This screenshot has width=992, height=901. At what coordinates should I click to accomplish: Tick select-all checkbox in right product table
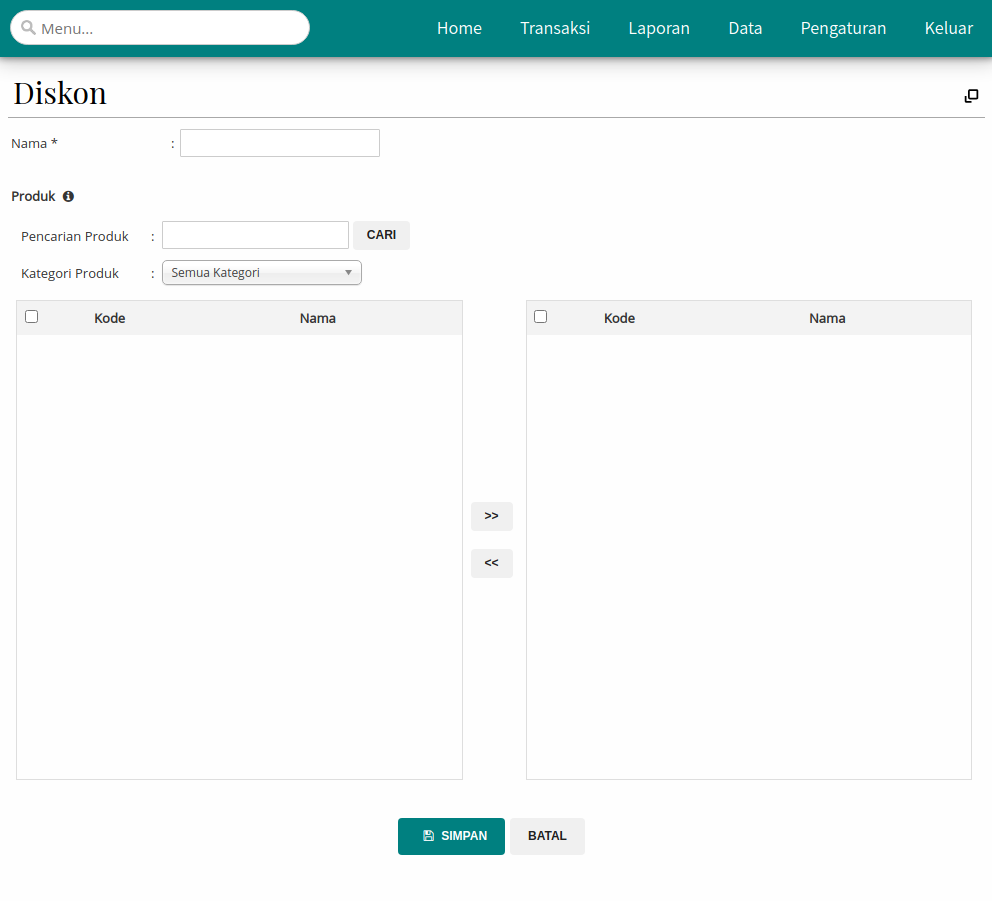541,317
